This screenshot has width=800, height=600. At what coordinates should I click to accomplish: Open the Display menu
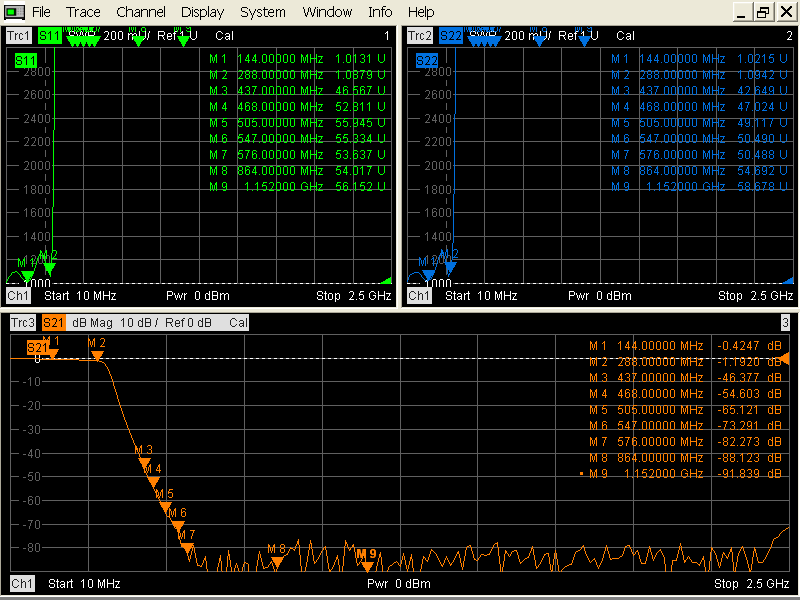202,12
